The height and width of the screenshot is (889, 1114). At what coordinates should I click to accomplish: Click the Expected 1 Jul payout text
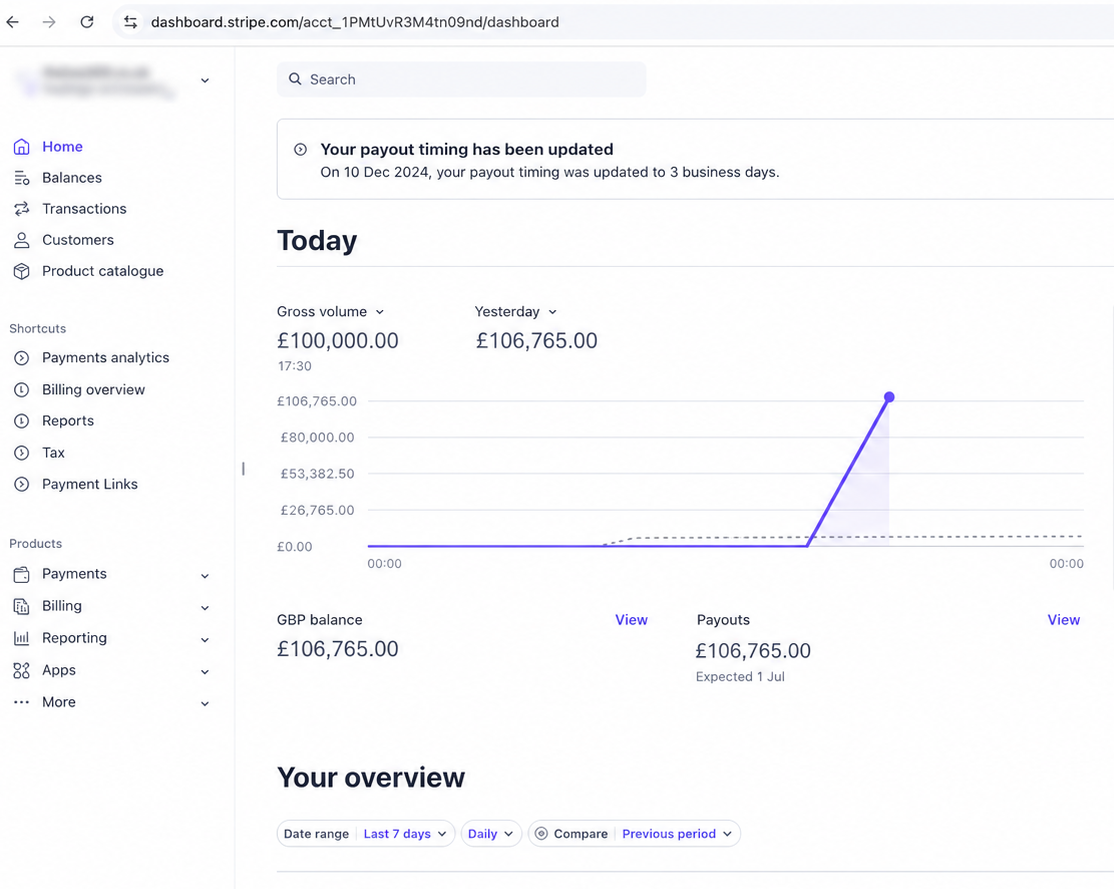pyautogui.click(x=740, y=677)
